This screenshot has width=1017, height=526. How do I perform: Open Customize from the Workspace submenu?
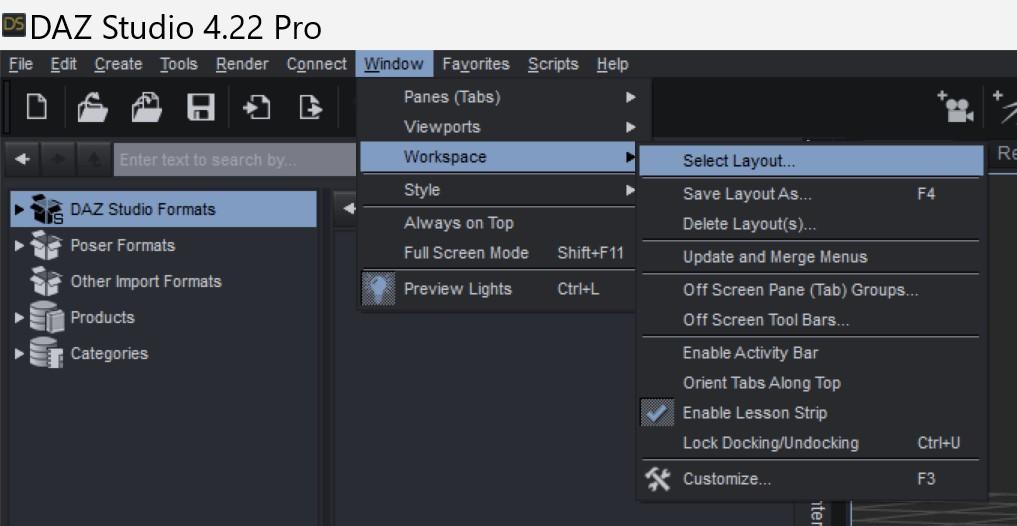click(726, 479)
